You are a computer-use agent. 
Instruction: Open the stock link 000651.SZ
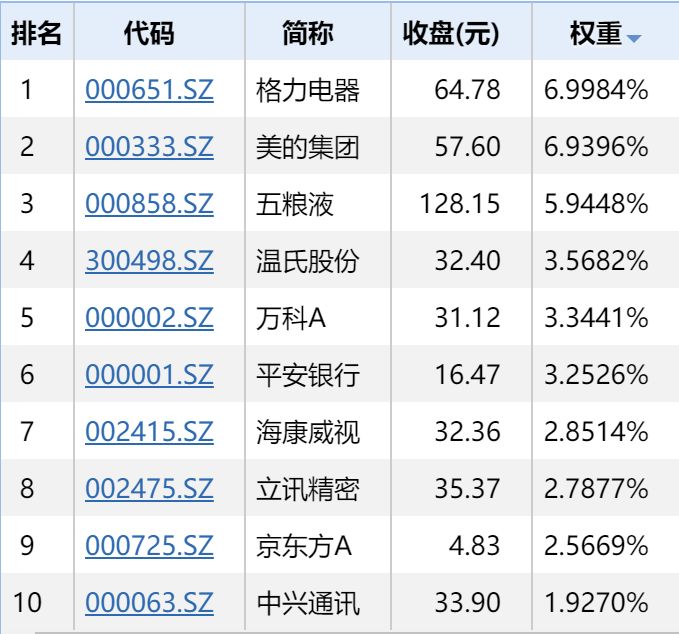pos(149,90)
